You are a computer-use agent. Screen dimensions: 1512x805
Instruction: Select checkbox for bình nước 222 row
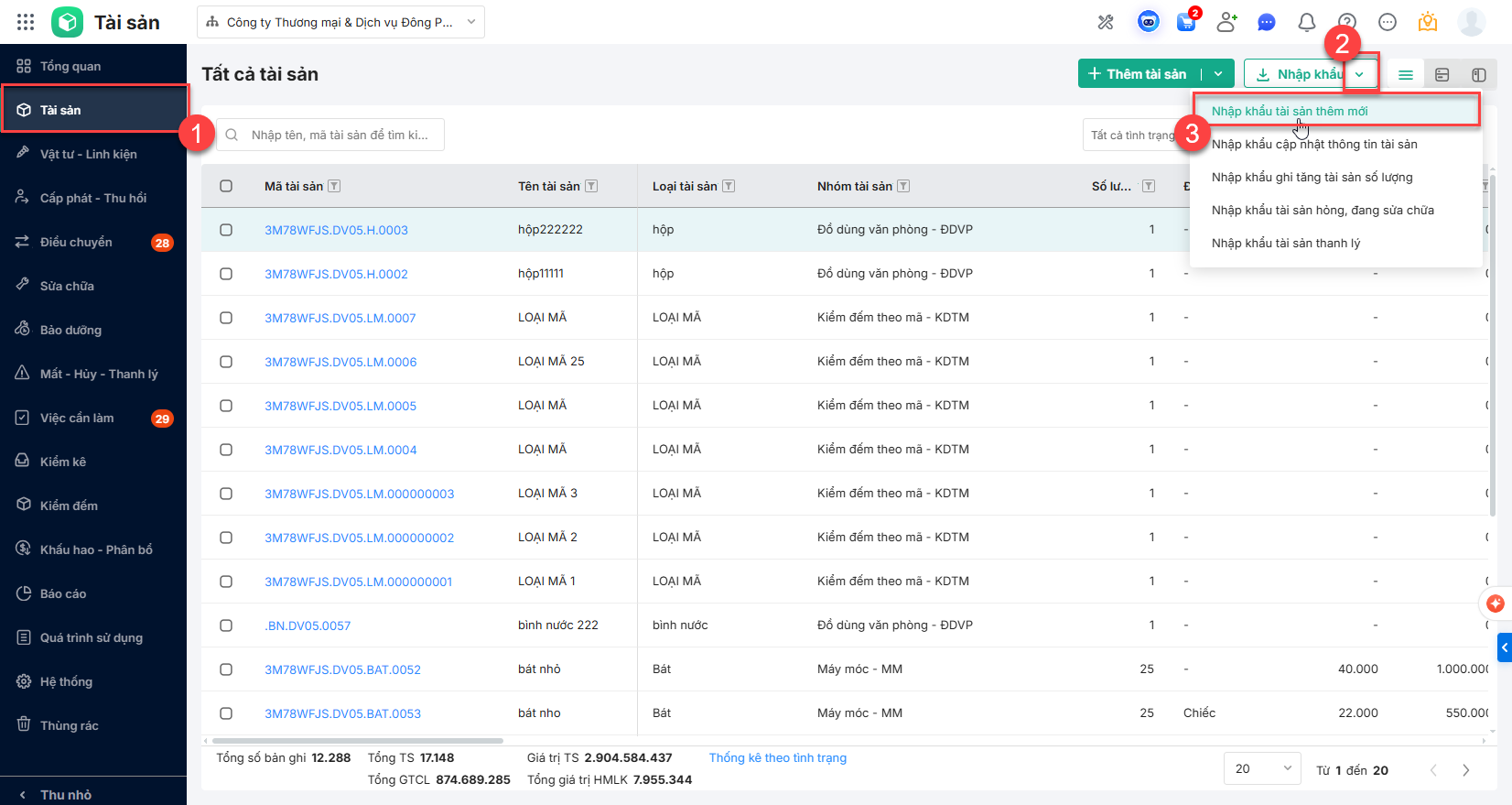tap(226, 626)
